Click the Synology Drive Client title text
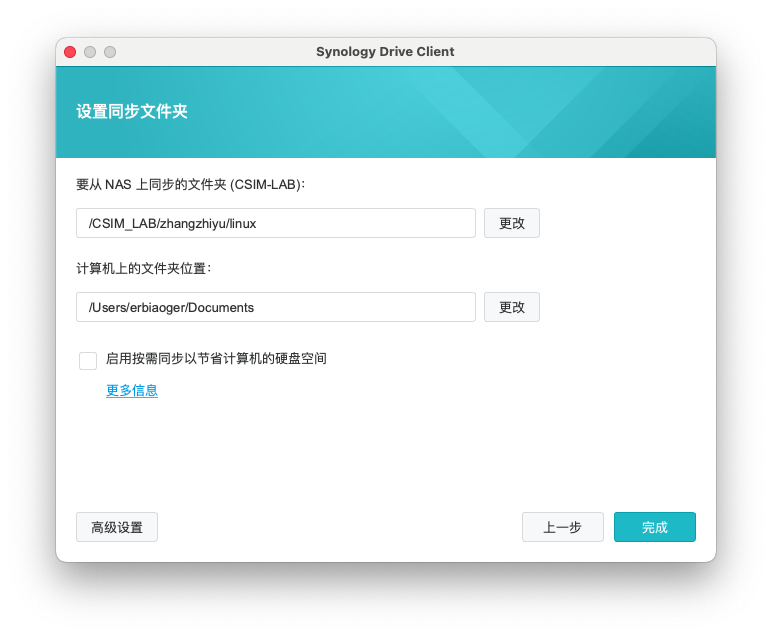Screen dimensions: 772x636 coord(385,52)
